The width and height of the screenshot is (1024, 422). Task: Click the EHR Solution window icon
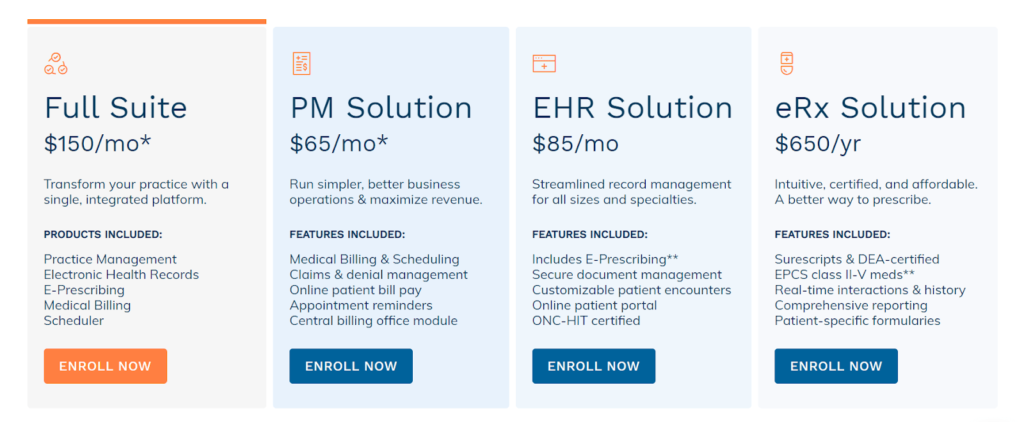coord(544,63)
